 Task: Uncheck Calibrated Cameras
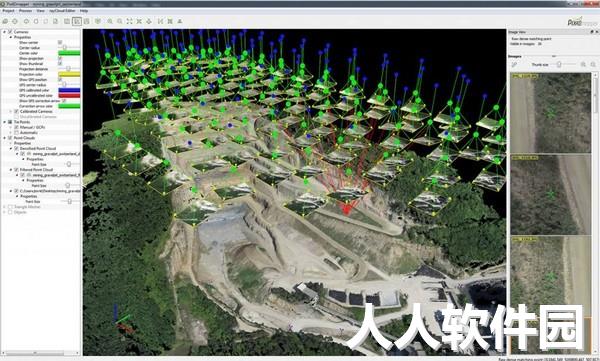16,111
